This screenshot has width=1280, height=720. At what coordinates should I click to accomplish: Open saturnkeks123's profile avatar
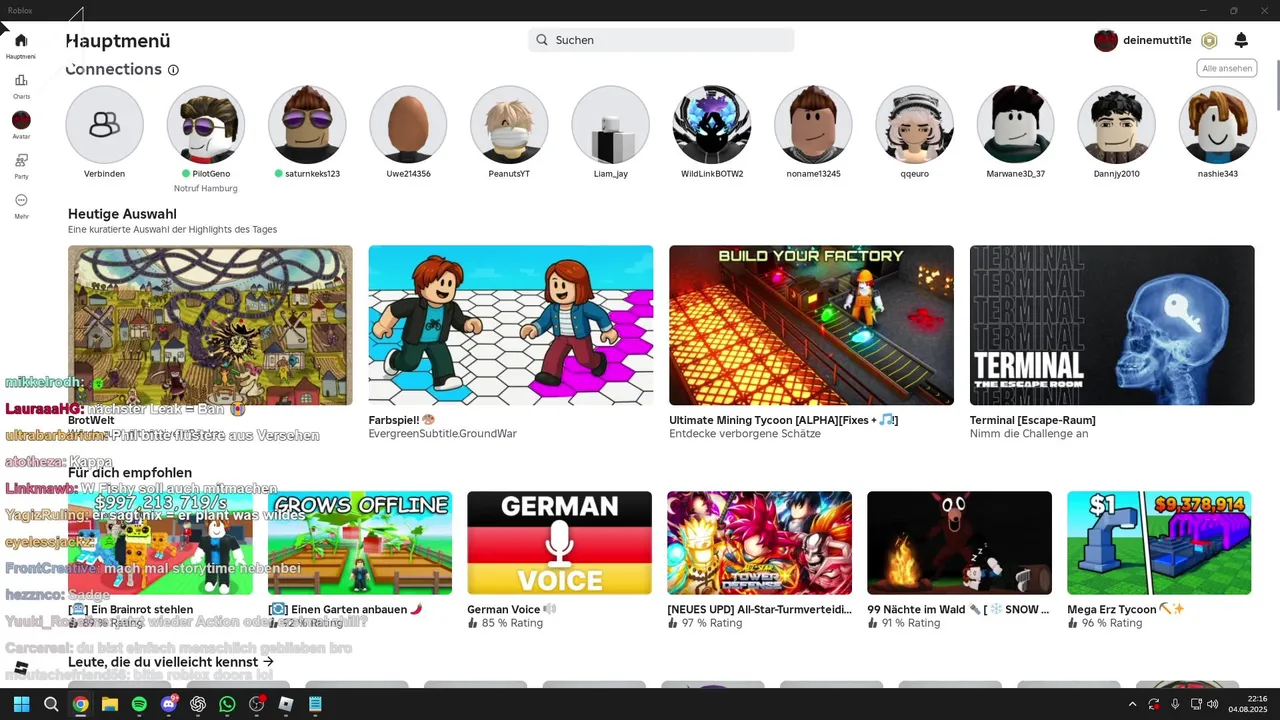307,124
